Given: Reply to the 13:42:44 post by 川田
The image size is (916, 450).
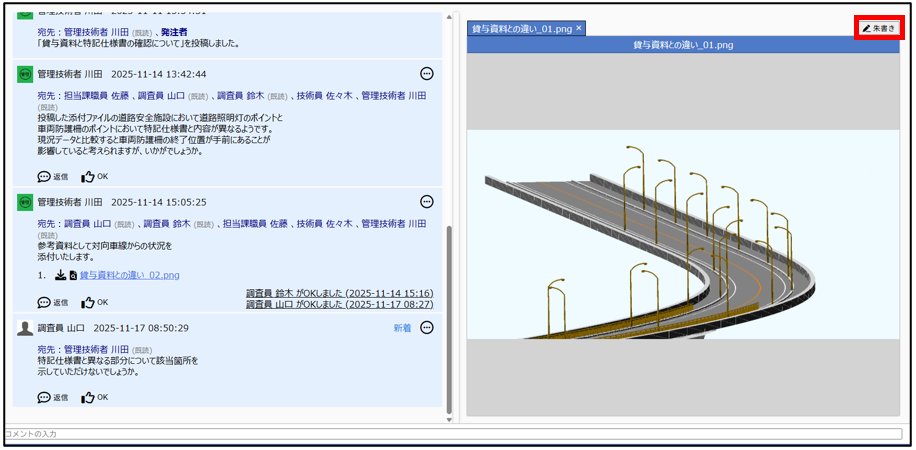Looking at the screenshot, I should click(x=53, y=177).
